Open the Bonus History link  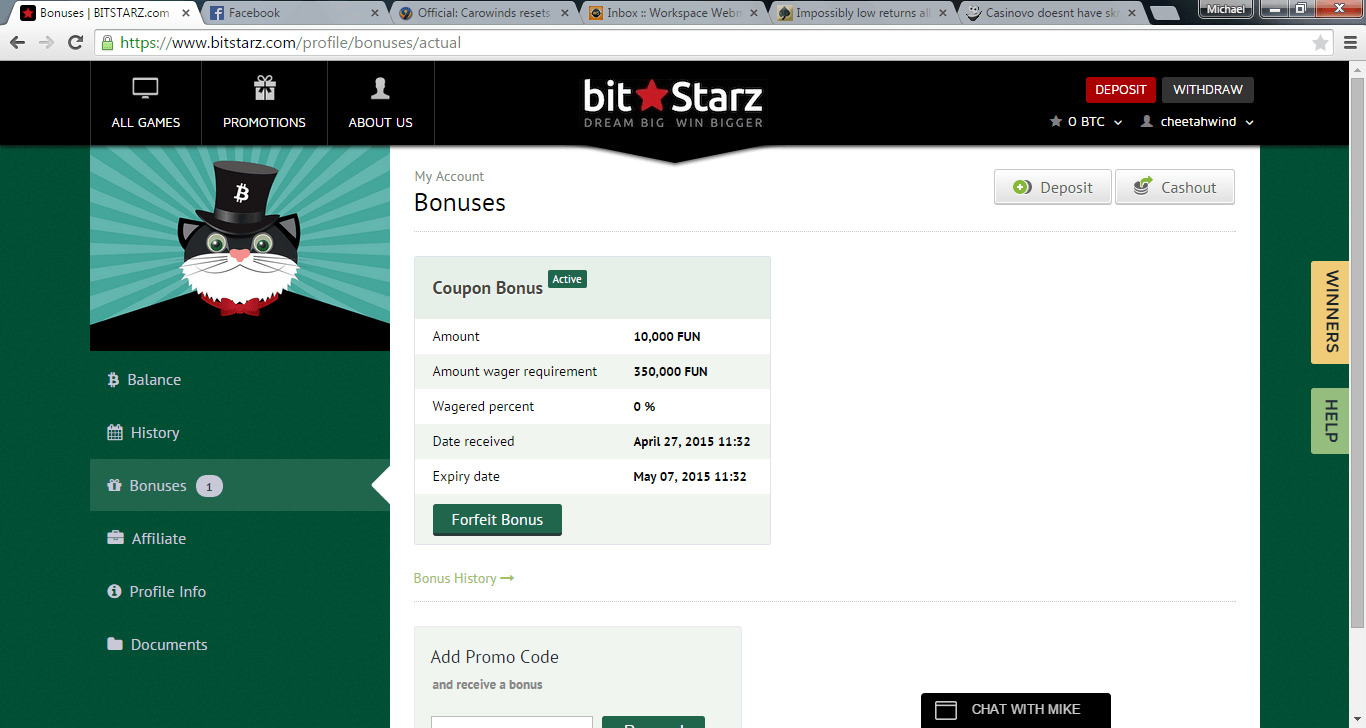(464, 578)
